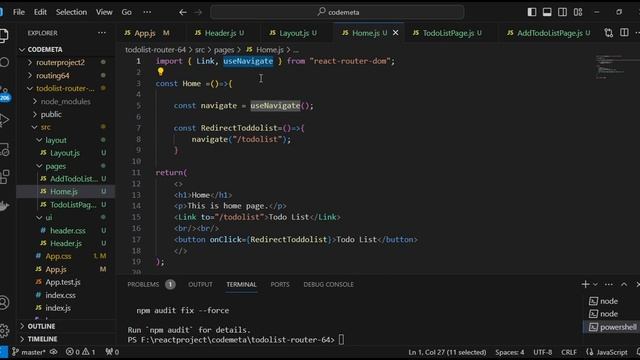The width and height of the screenshot is (640, 360).
Task: Toggle the bottom panel layout icon
Action: (547, 12)
